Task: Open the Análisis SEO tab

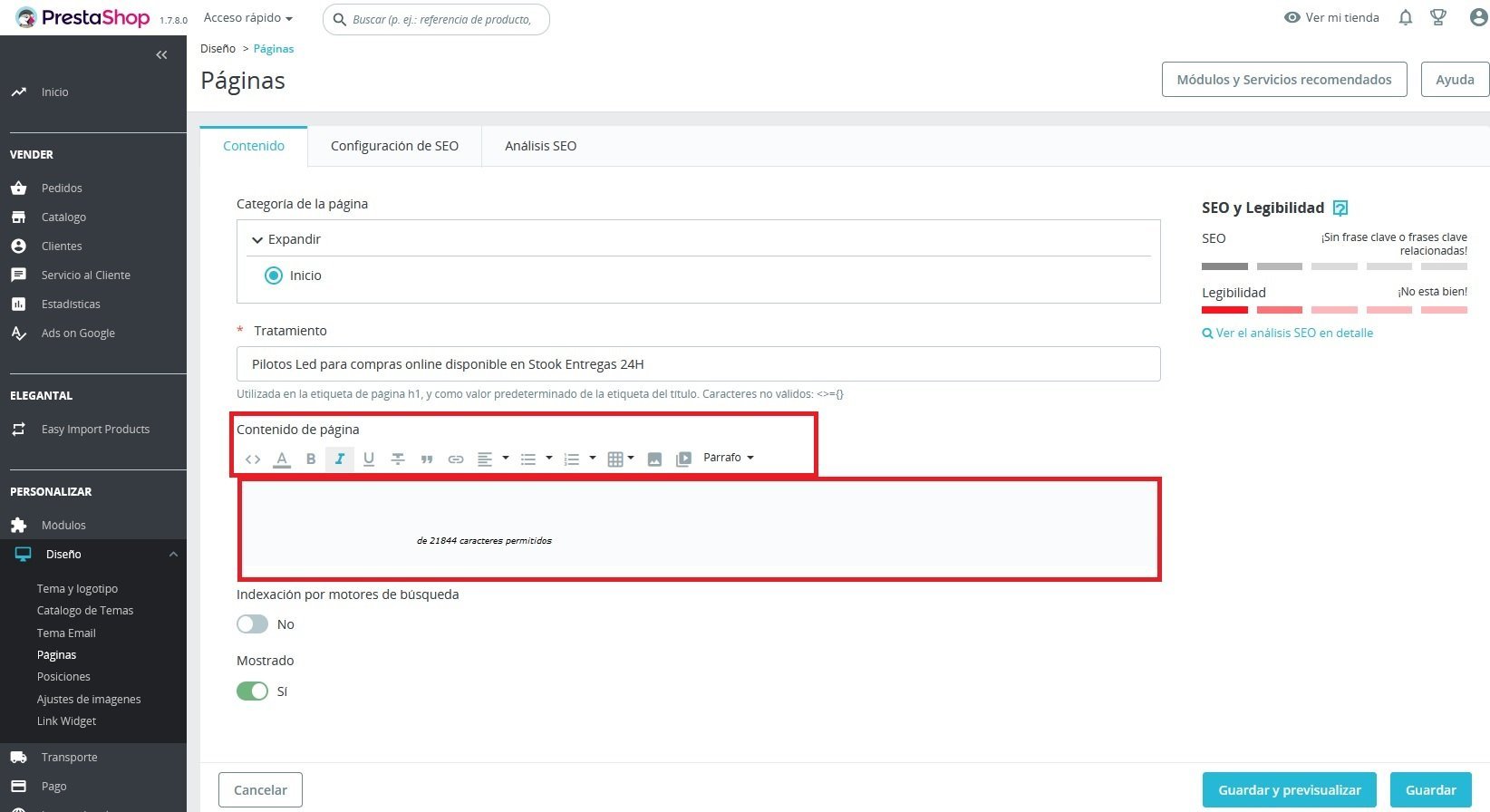Action: [540, 146]
